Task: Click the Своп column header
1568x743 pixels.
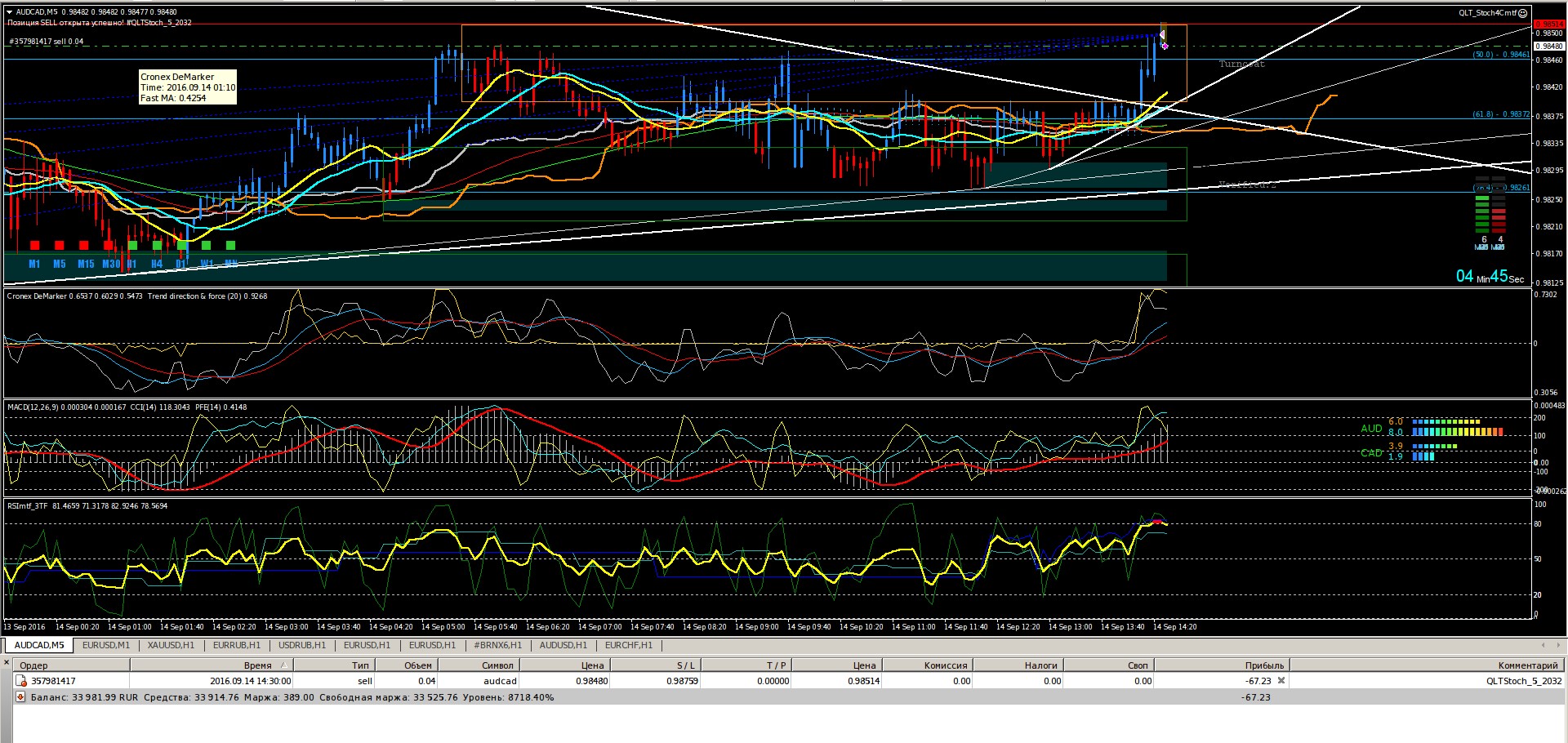Action: tap(1108, 665)
